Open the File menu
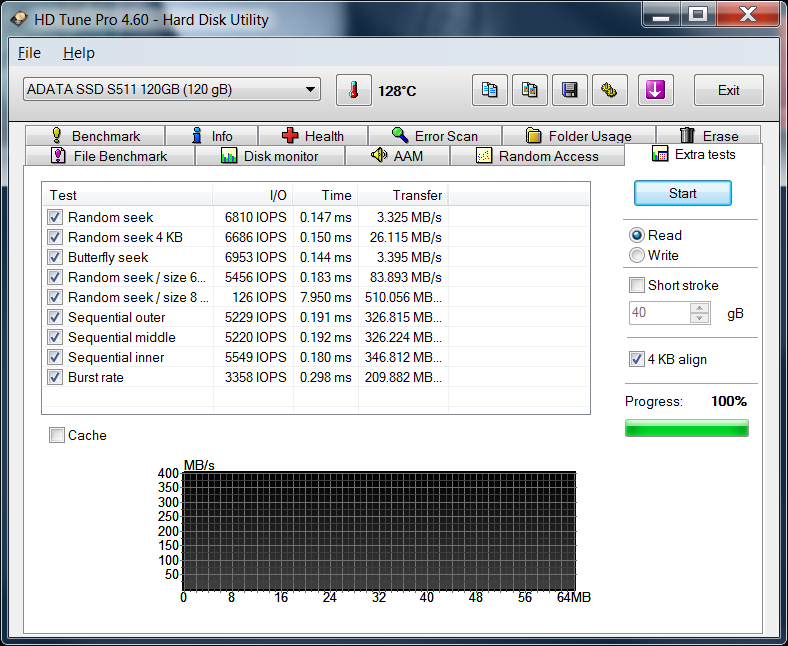Screen dimensions: 788x646 (x=29, y=53)
